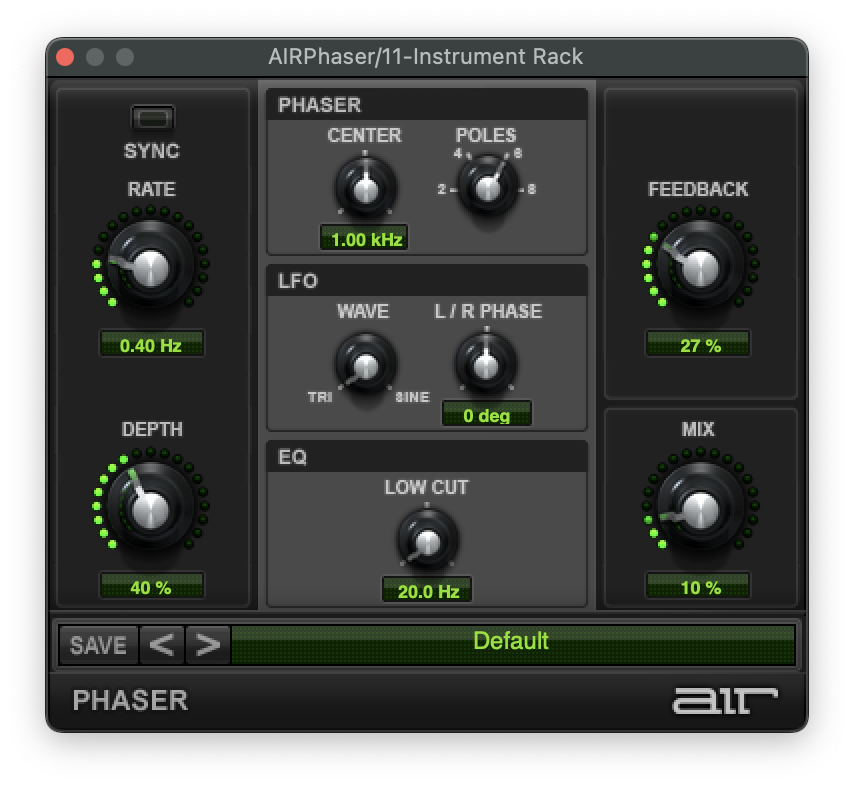Click the 20.0 Hz low cut value
Screen dimensions: 854x786
(x=427, y=591)
